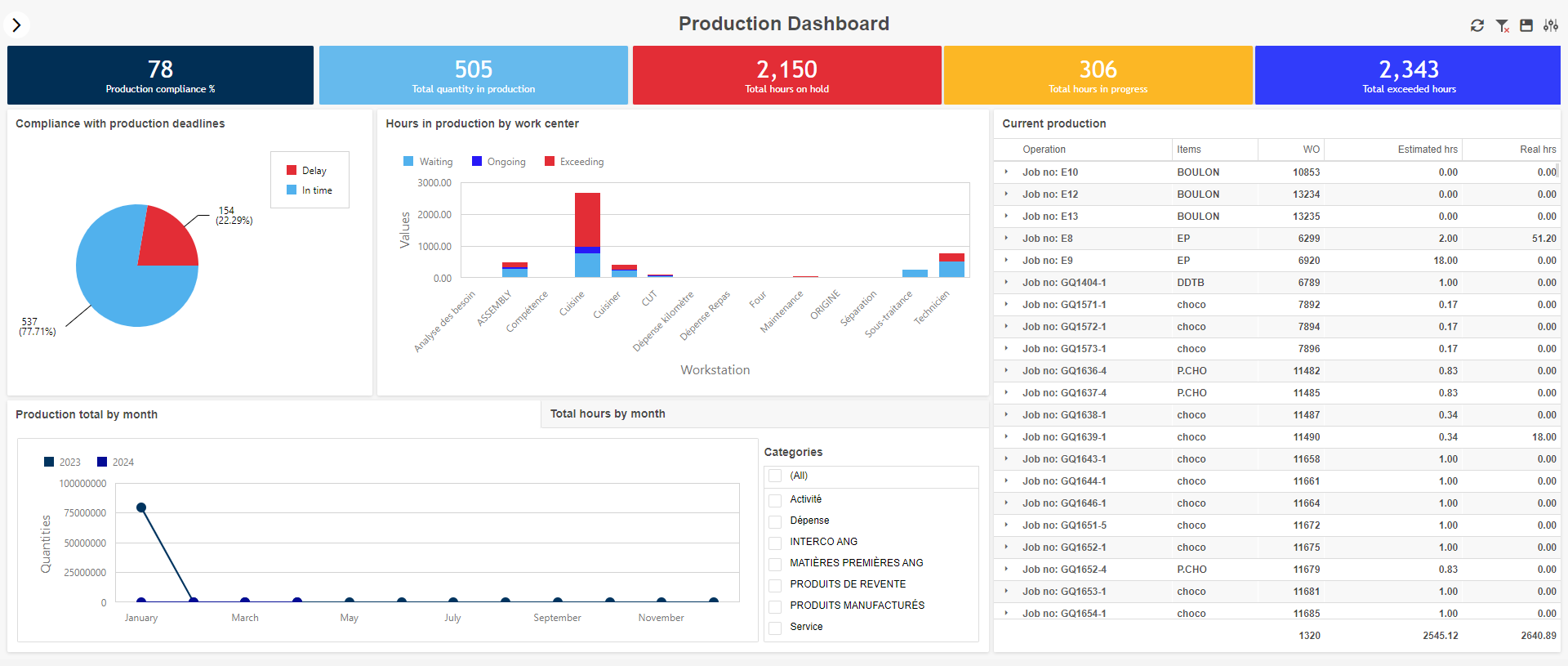1568x666 pixels.
Task: Select the Total exceeded hours card
Action: tap(1408, 75)
